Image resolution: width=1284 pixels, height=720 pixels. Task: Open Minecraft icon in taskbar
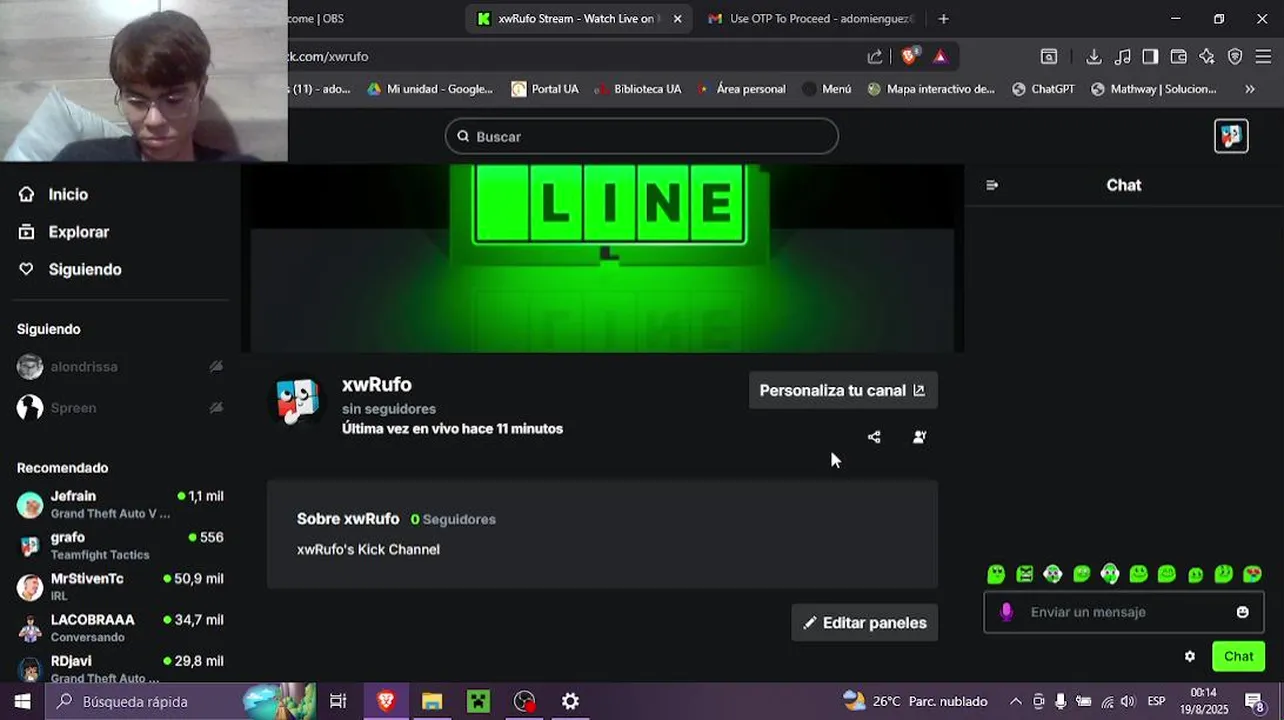[x=479, y=701]
